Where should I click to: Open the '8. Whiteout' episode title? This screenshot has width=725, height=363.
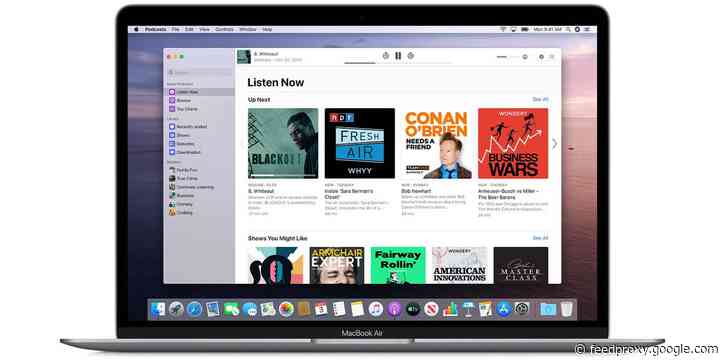click(x=261, y=191)
